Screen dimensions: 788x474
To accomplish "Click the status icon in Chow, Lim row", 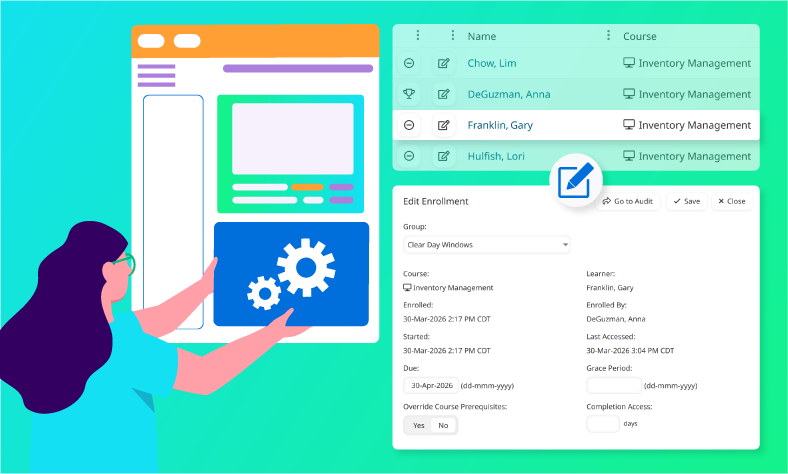I will (409, 63).
